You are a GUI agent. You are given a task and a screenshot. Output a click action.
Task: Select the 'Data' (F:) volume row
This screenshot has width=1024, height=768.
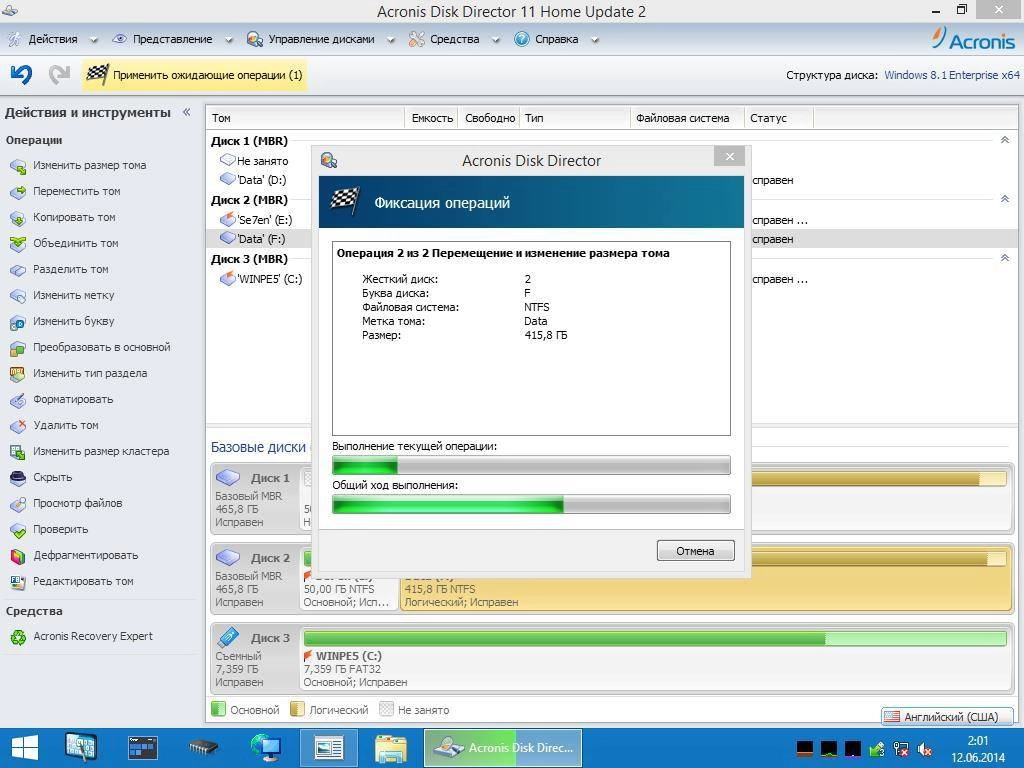pyautogui.click(x=258, y=239)
